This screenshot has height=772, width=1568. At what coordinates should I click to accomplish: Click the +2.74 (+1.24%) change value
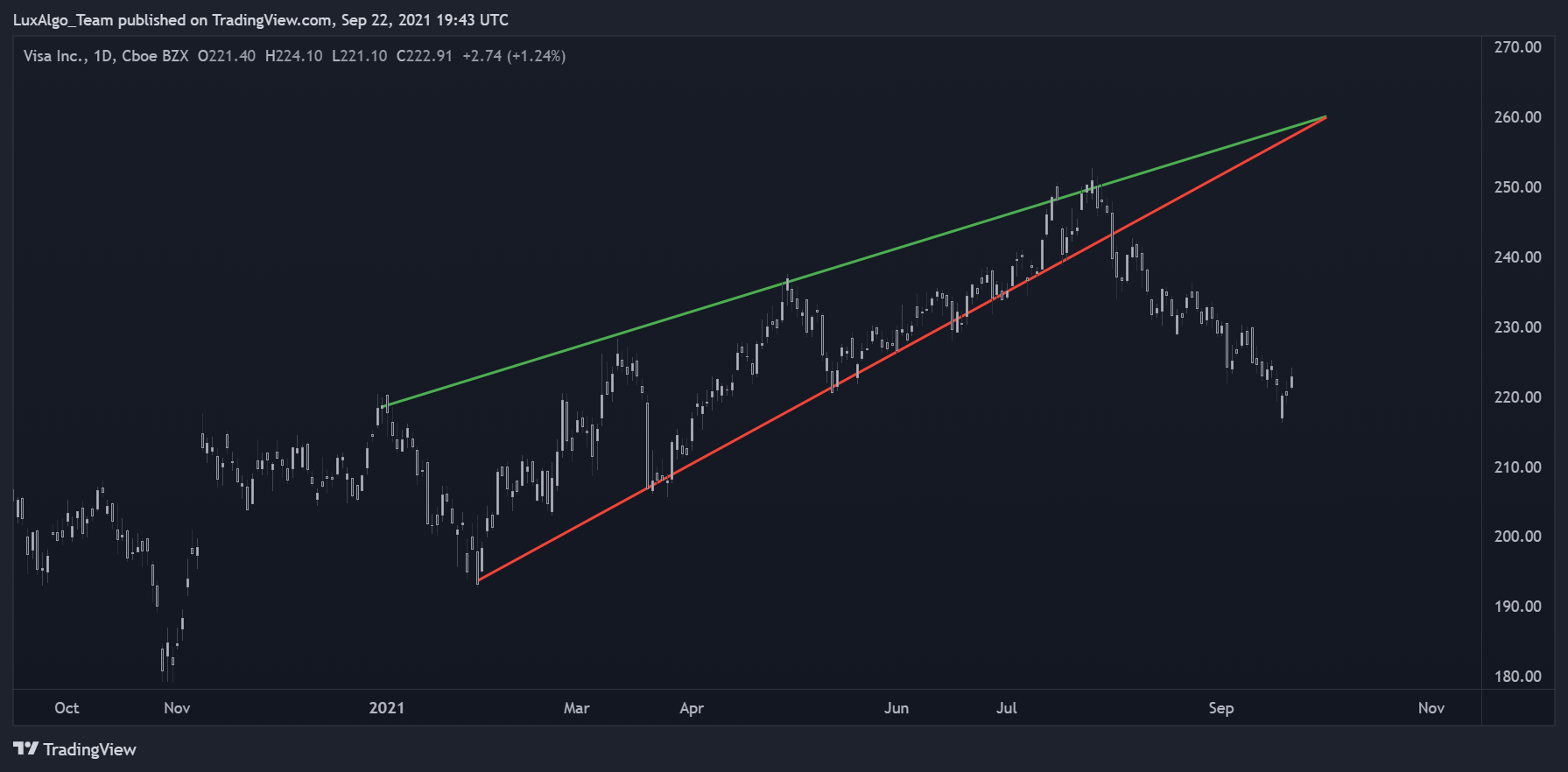[514, 56]
